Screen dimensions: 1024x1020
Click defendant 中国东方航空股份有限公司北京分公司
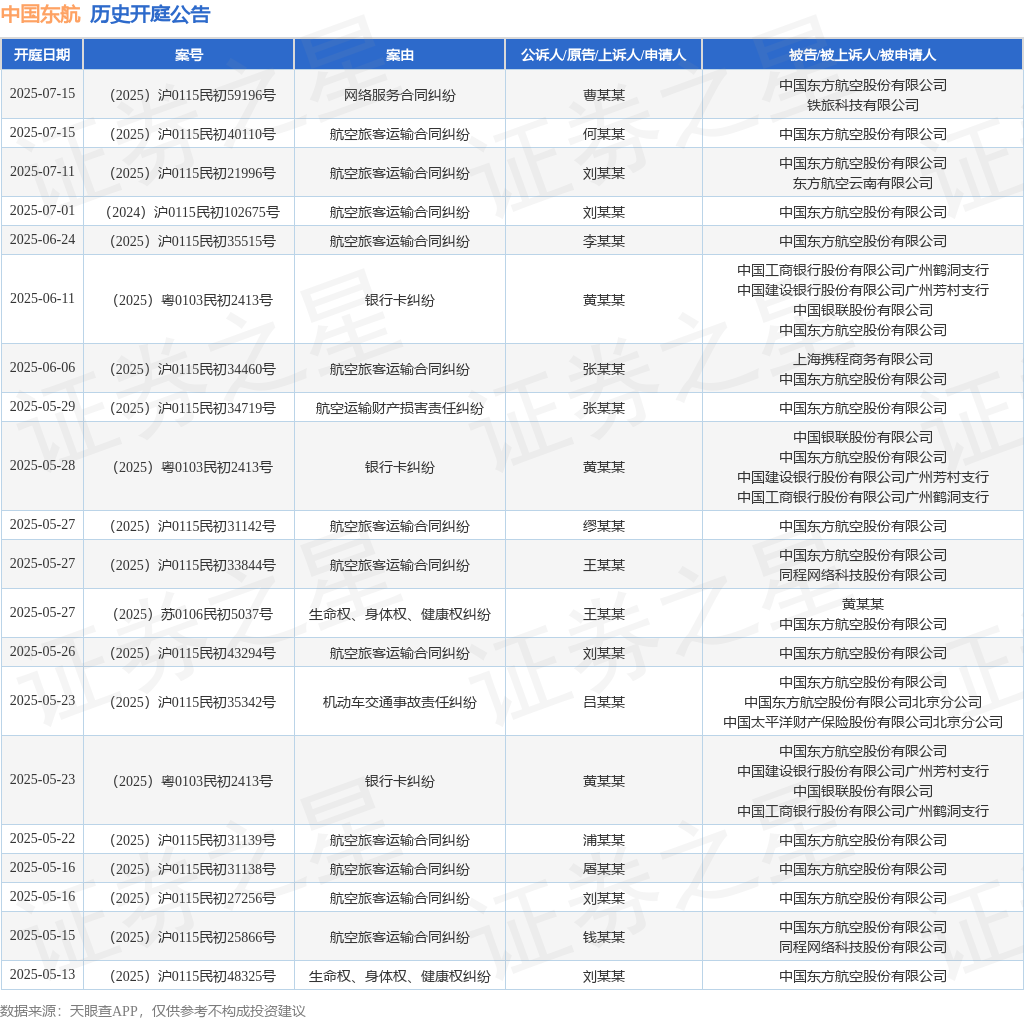point(863,702)
